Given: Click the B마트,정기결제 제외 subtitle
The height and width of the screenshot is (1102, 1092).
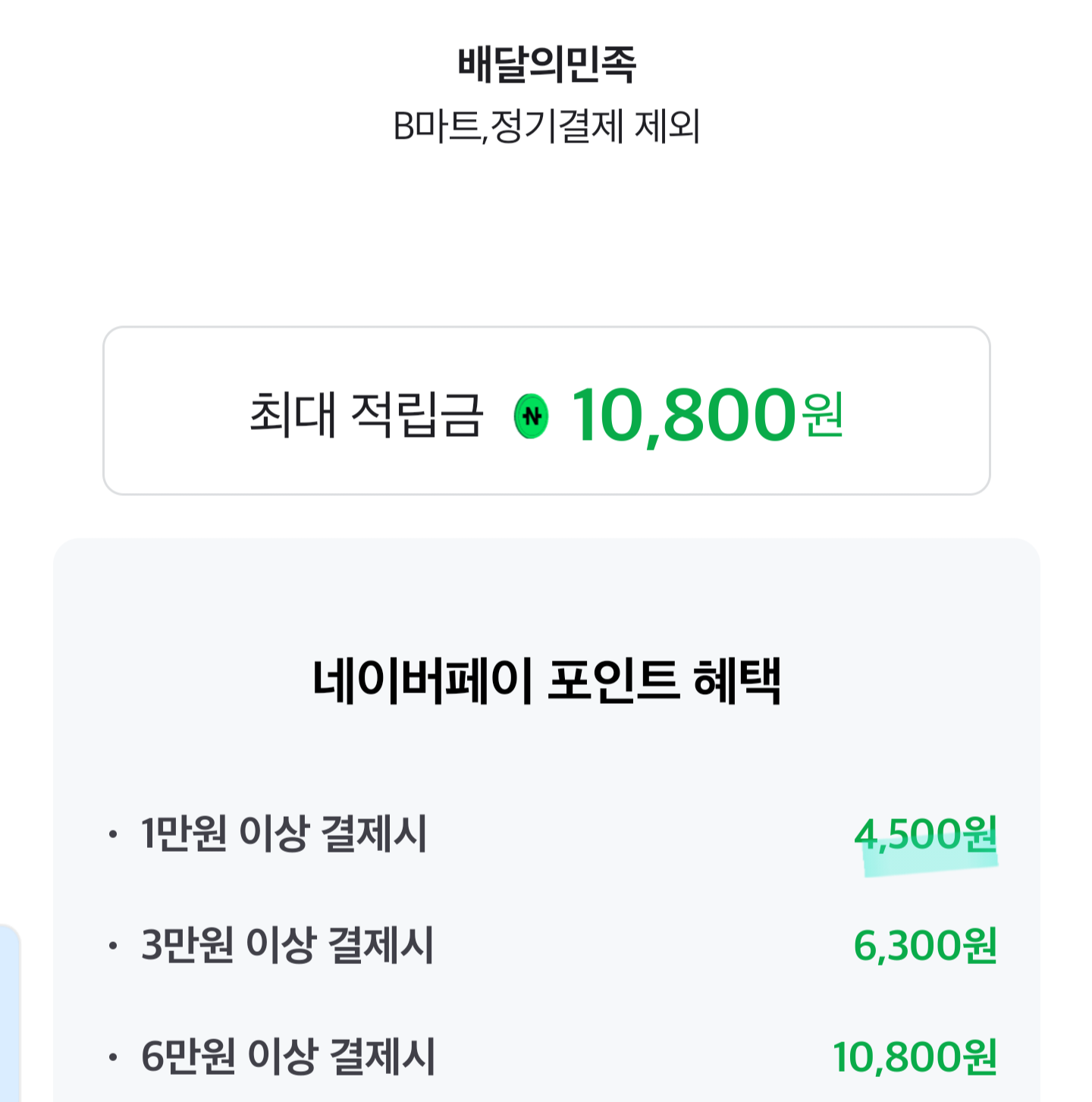Looking at the screenshot, I should point(546,126).
